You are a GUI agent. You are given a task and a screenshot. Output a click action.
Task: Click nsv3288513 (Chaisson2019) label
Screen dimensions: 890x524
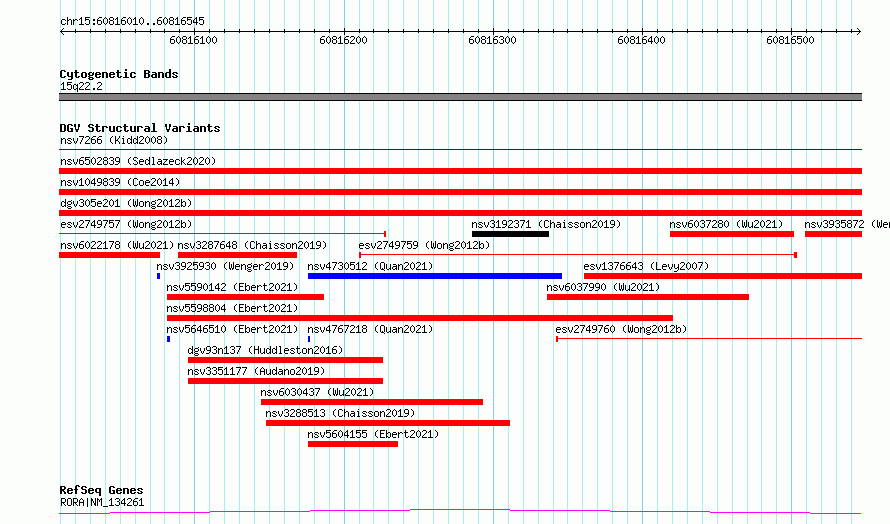(x=340, y=413)
